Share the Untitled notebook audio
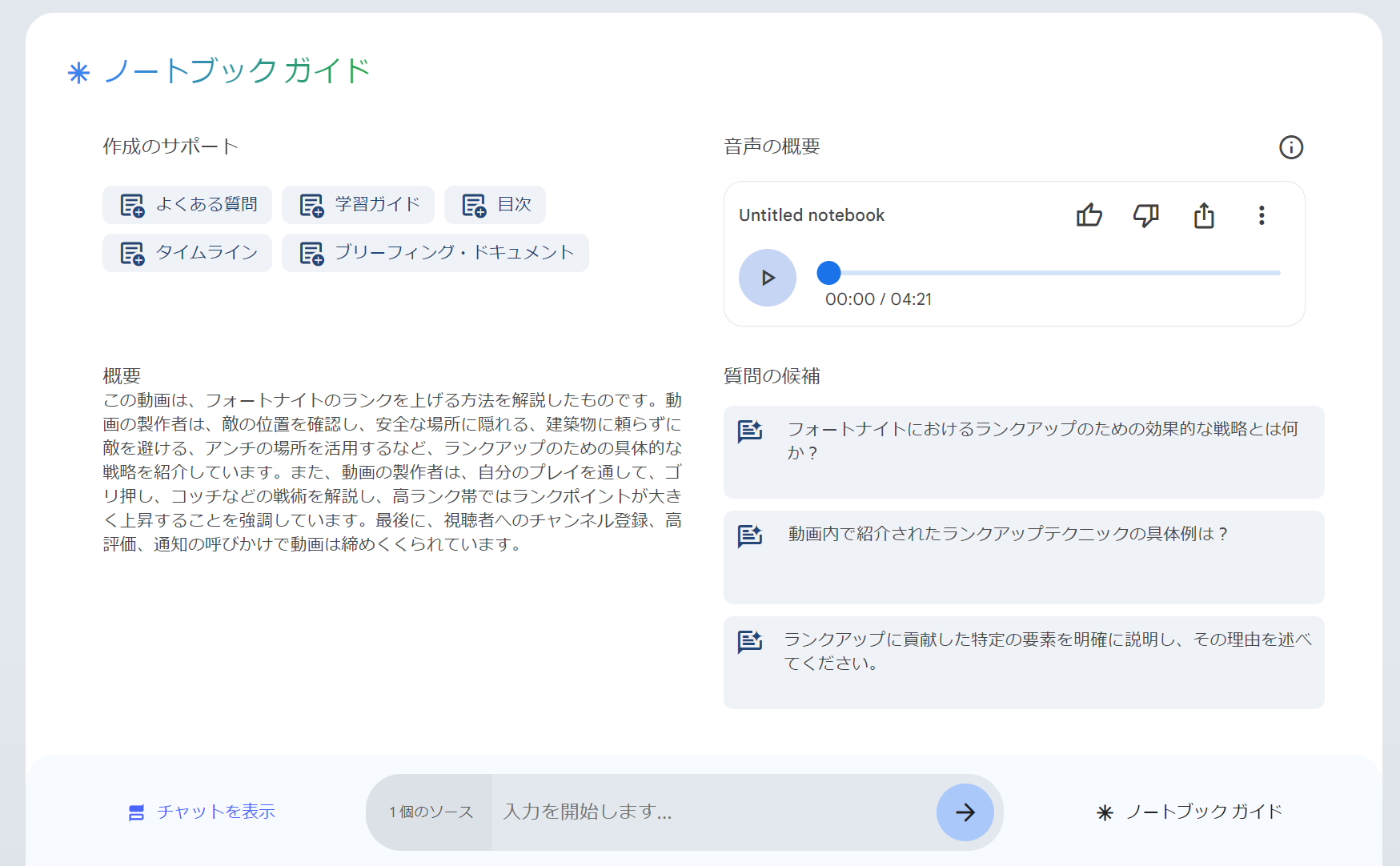 click(1204, 215)
